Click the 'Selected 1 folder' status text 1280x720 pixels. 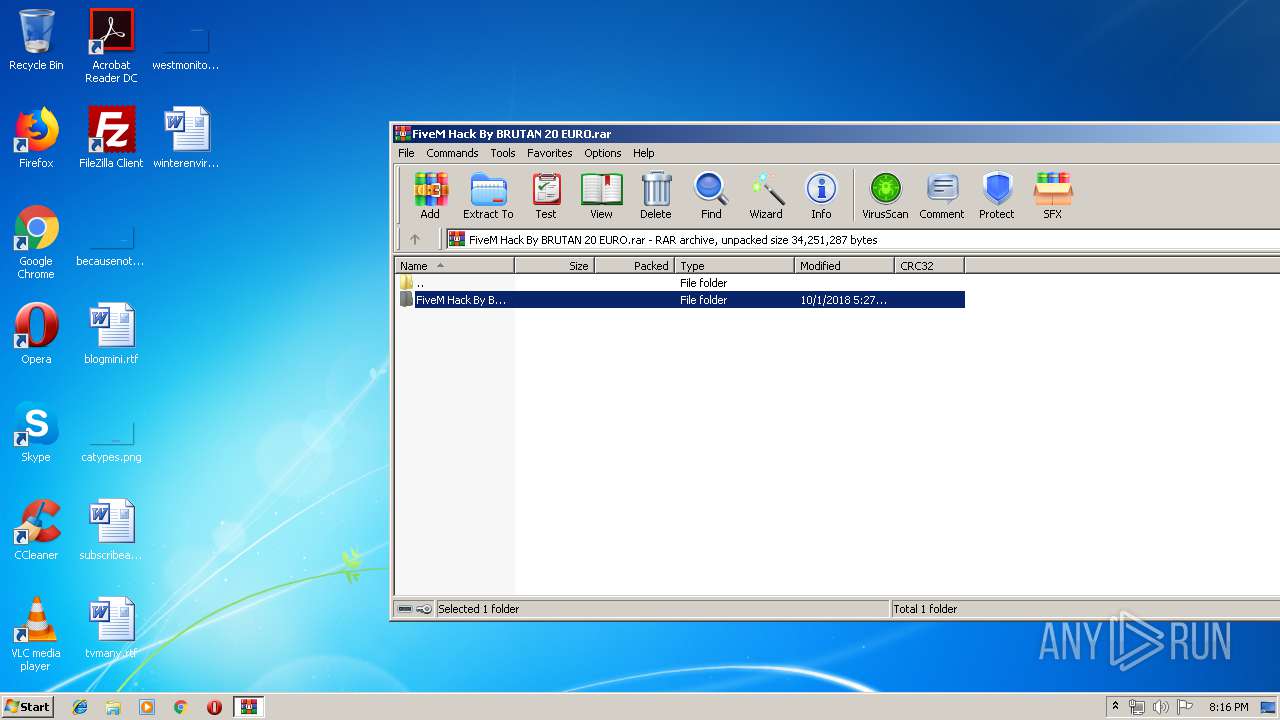(x=478, y=609)
